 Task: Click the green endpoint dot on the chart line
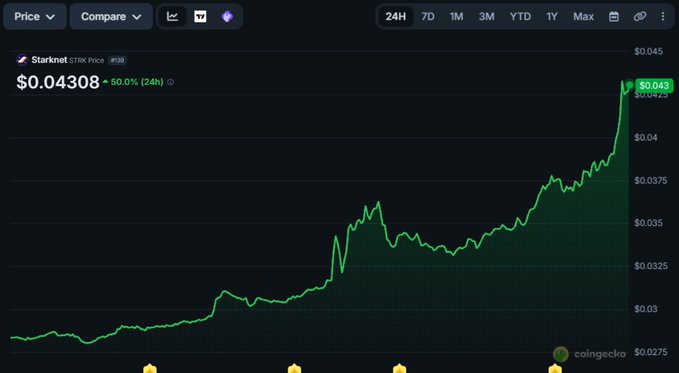coord(629,85)
